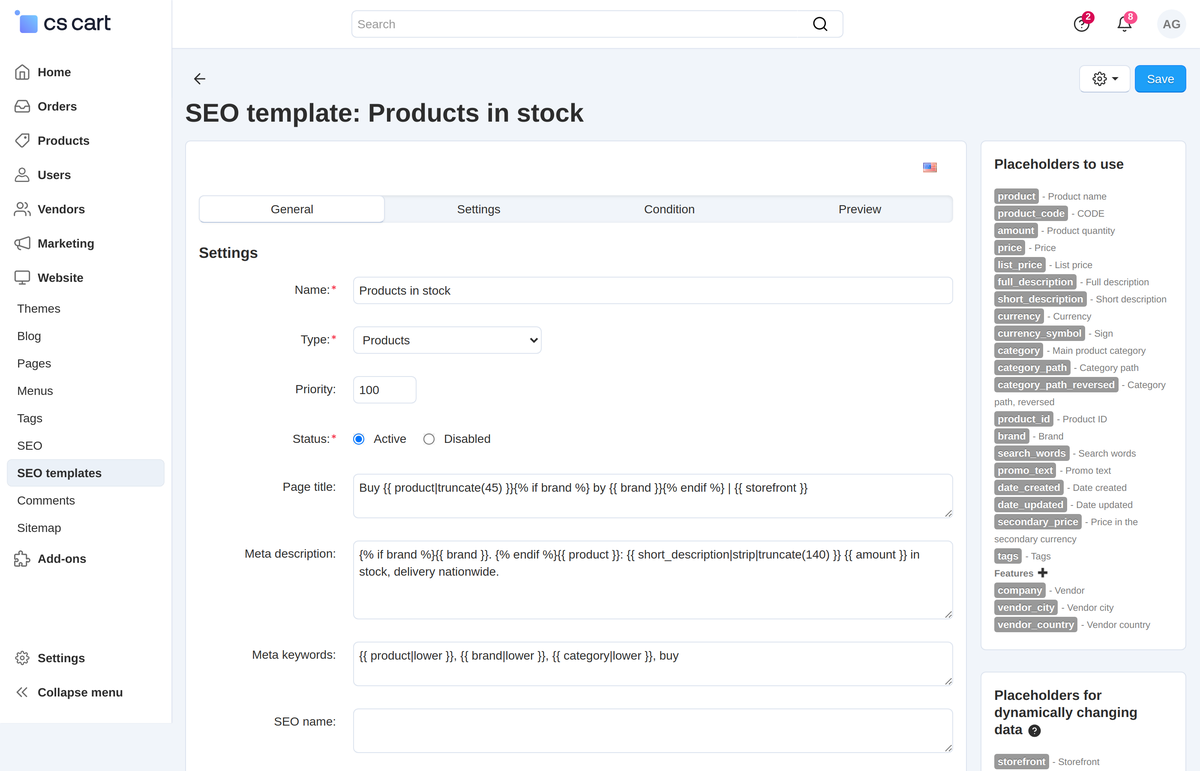Click the Marketing megaphone icon
Image resolution: width=1200 pixels, height=771 pixels.
coord(22,243)
